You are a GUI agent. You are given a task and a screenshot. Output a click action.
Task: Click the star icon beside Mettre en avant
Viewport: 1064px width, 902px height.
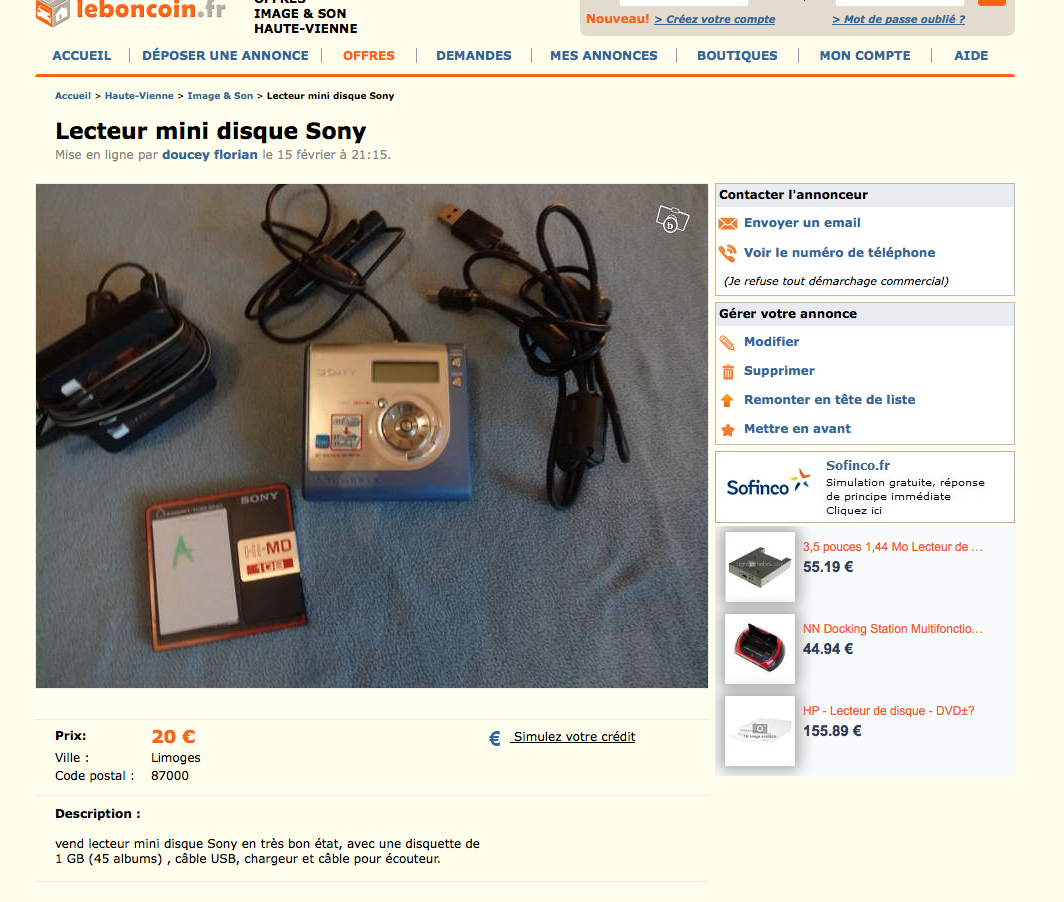[x=727, y=430]
